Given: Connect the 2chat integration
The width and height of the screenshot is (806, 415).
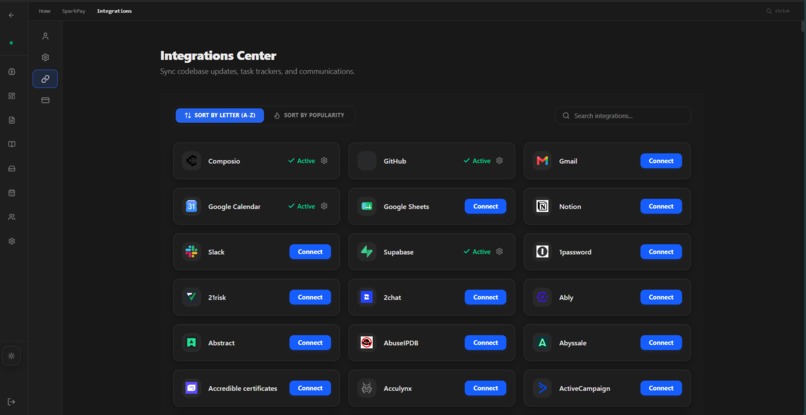Looking at the screenshot, I should coord(485,297).
